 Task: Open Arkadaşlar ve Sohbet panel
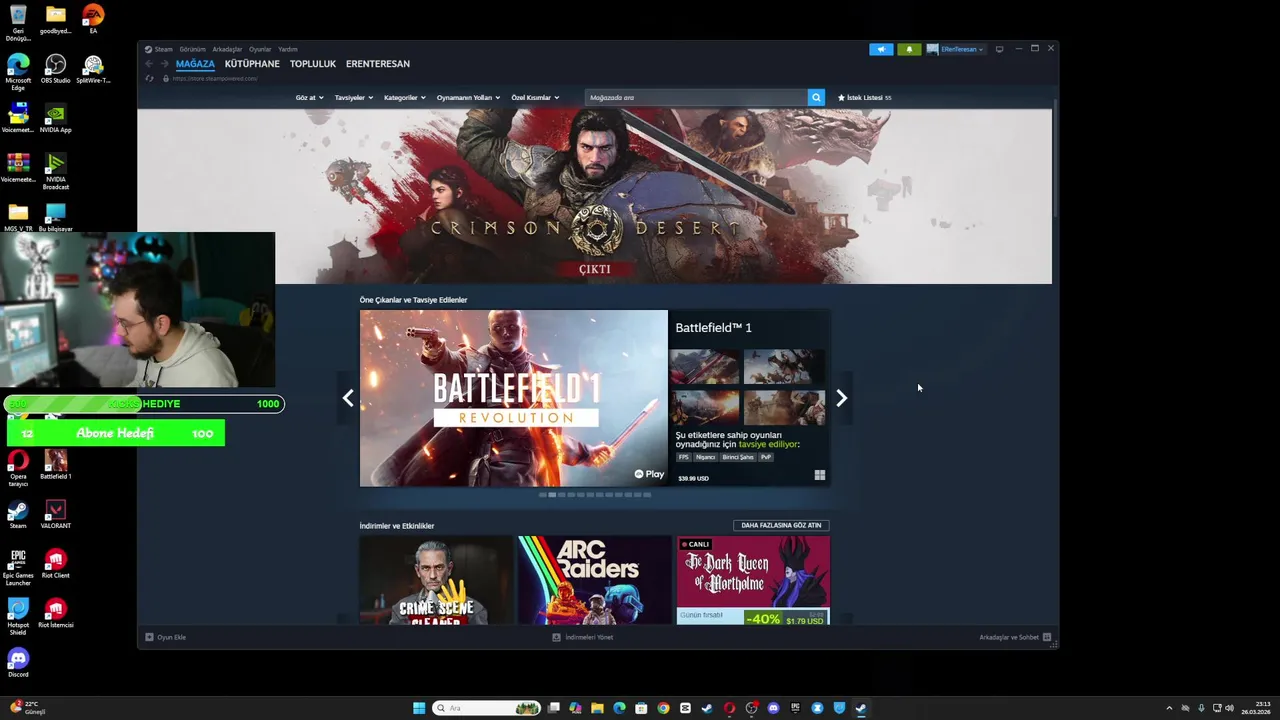[x=1015, y=637]
